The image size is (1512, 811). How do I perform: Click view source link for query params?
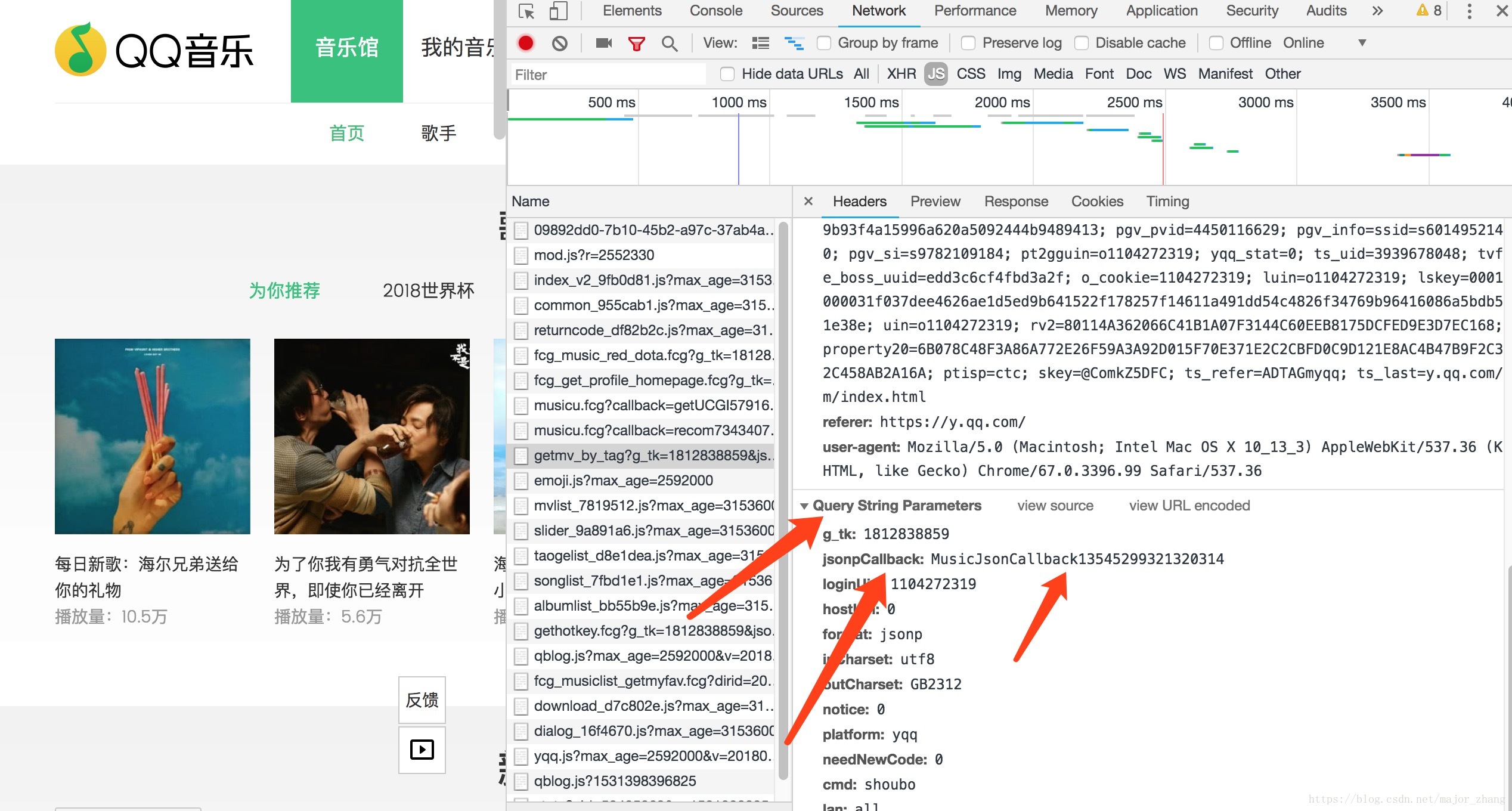[1055, 504]
